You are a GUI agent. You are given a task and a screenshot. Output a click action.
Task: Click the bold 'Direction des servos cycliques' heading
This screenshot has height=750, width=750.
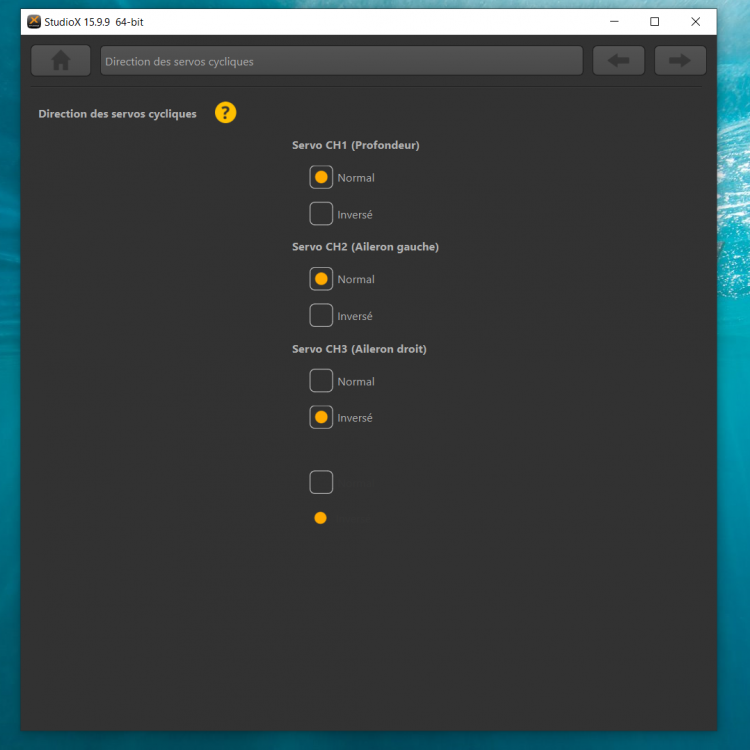tap(117, 114)
